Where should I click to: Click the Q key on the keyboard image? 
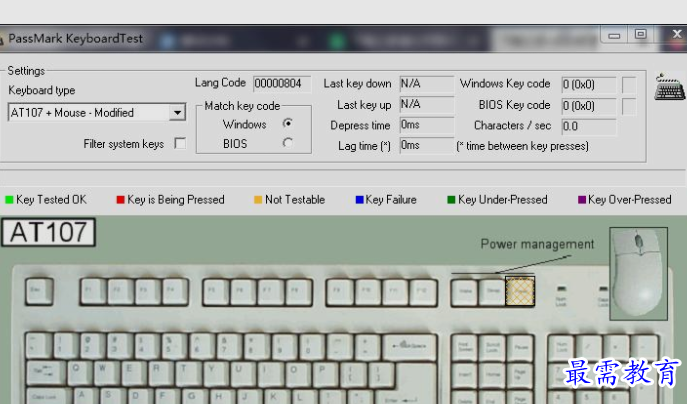tap(79, 372)
